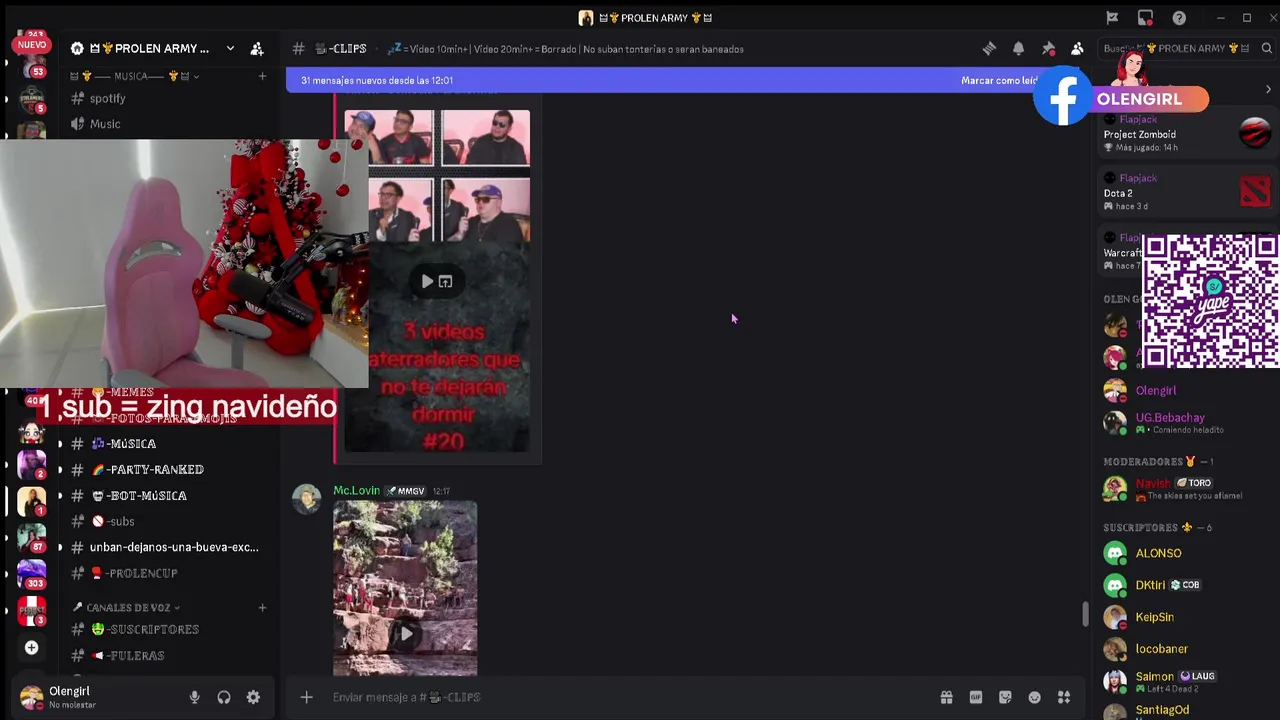1280x720 pixels.
Task: Open the Olengirl user panel avatar
Action: pos(32,697)
